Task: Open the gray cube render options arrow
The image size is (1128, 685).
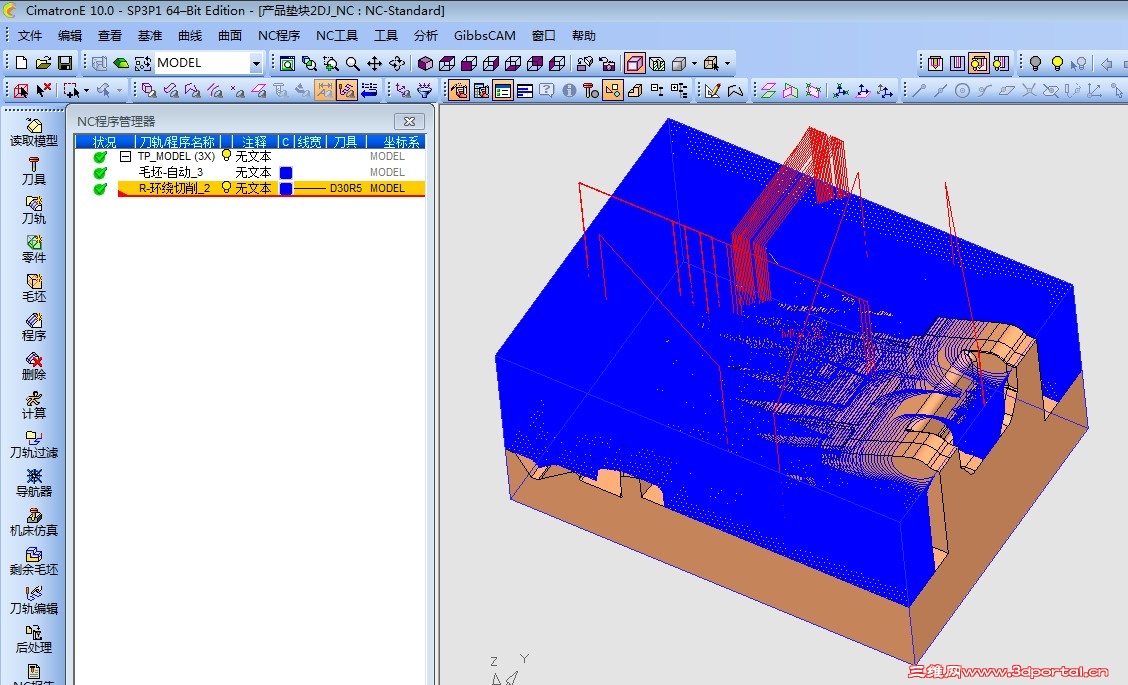Action: (694, 63)
